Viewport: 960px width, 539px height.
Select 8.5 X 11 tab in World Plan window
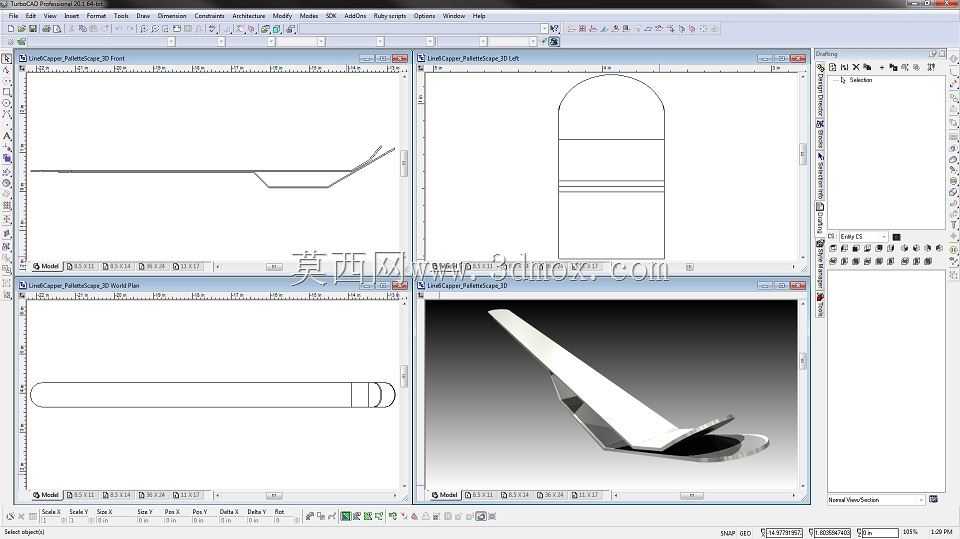coord(81,495)
